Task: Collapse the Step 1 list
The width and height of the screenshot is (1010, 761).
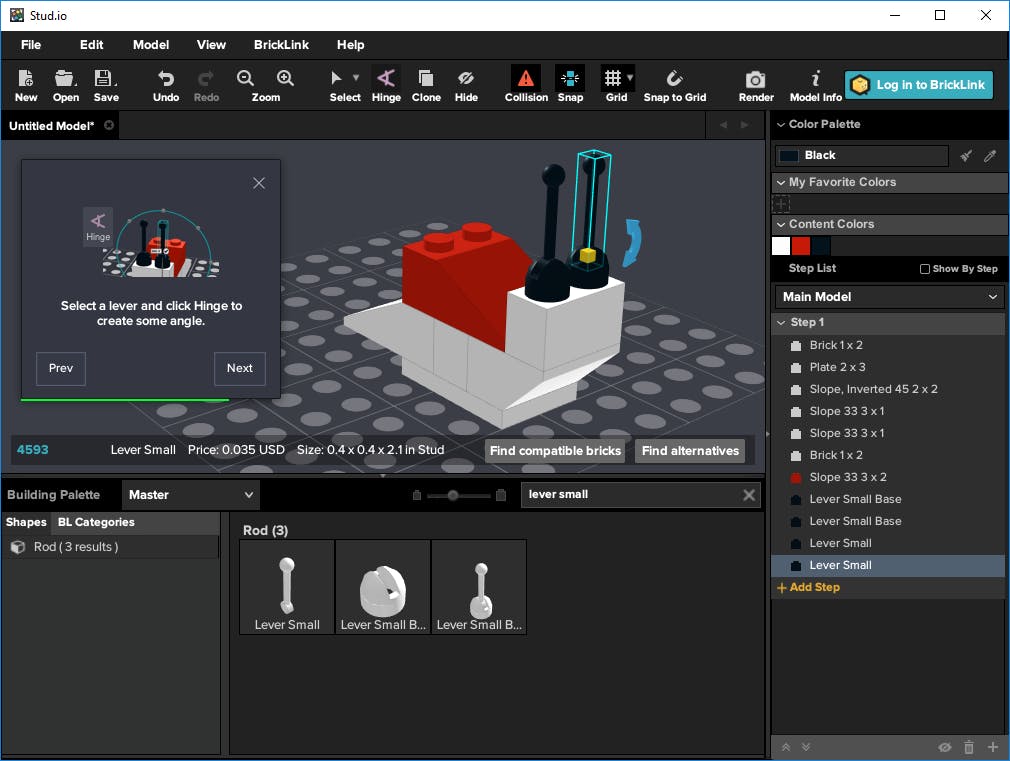Action: click(780, 323)
